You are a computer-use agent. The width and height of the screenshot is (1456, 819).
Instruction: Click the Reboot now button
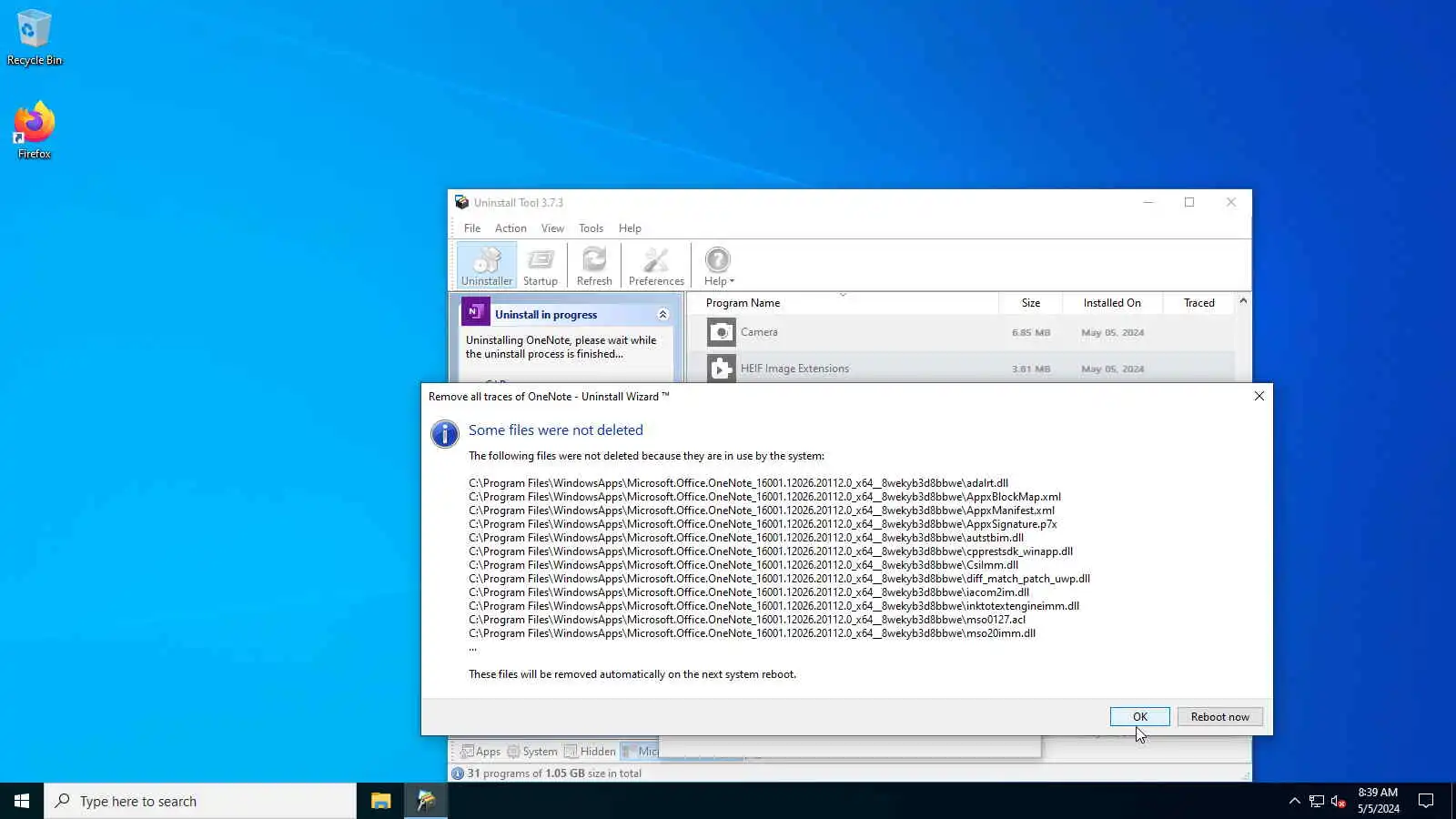(x=1219, y=717)
